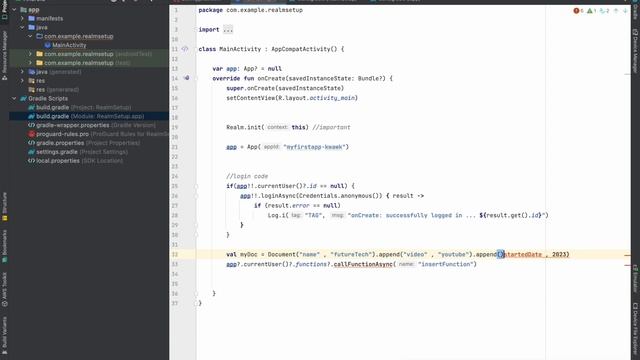
Task: Click the Realm.init call on line 19
Action: tap(267, 127)
